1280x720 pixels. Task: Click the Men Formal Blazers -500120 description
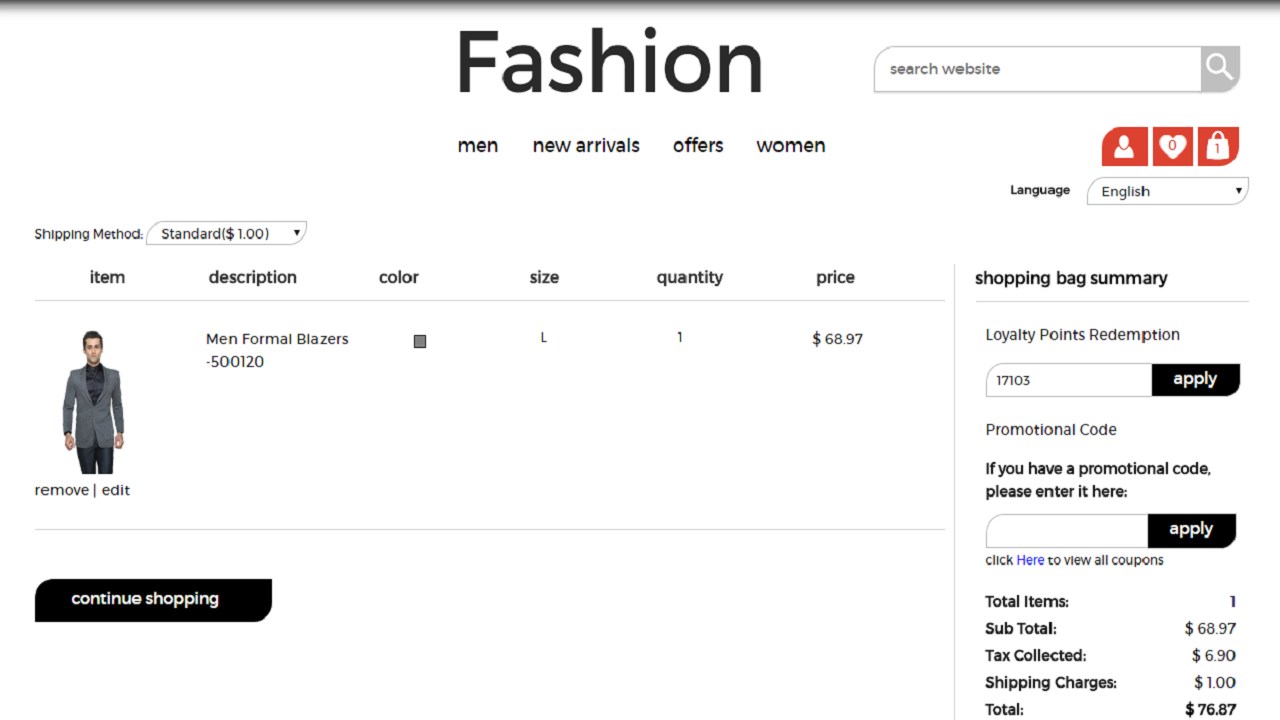pos(277,350)
